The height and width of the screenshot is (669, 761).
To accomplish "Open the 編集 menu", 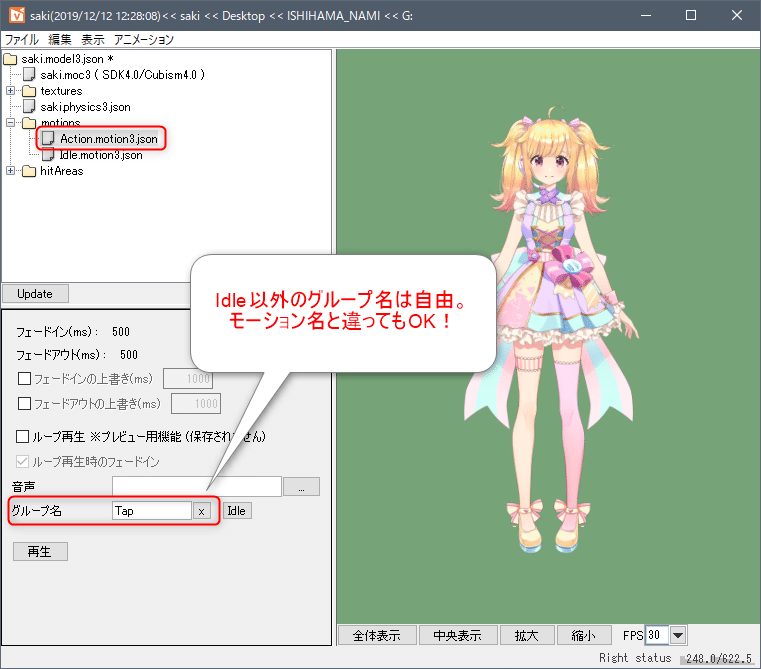I will 60,39.
